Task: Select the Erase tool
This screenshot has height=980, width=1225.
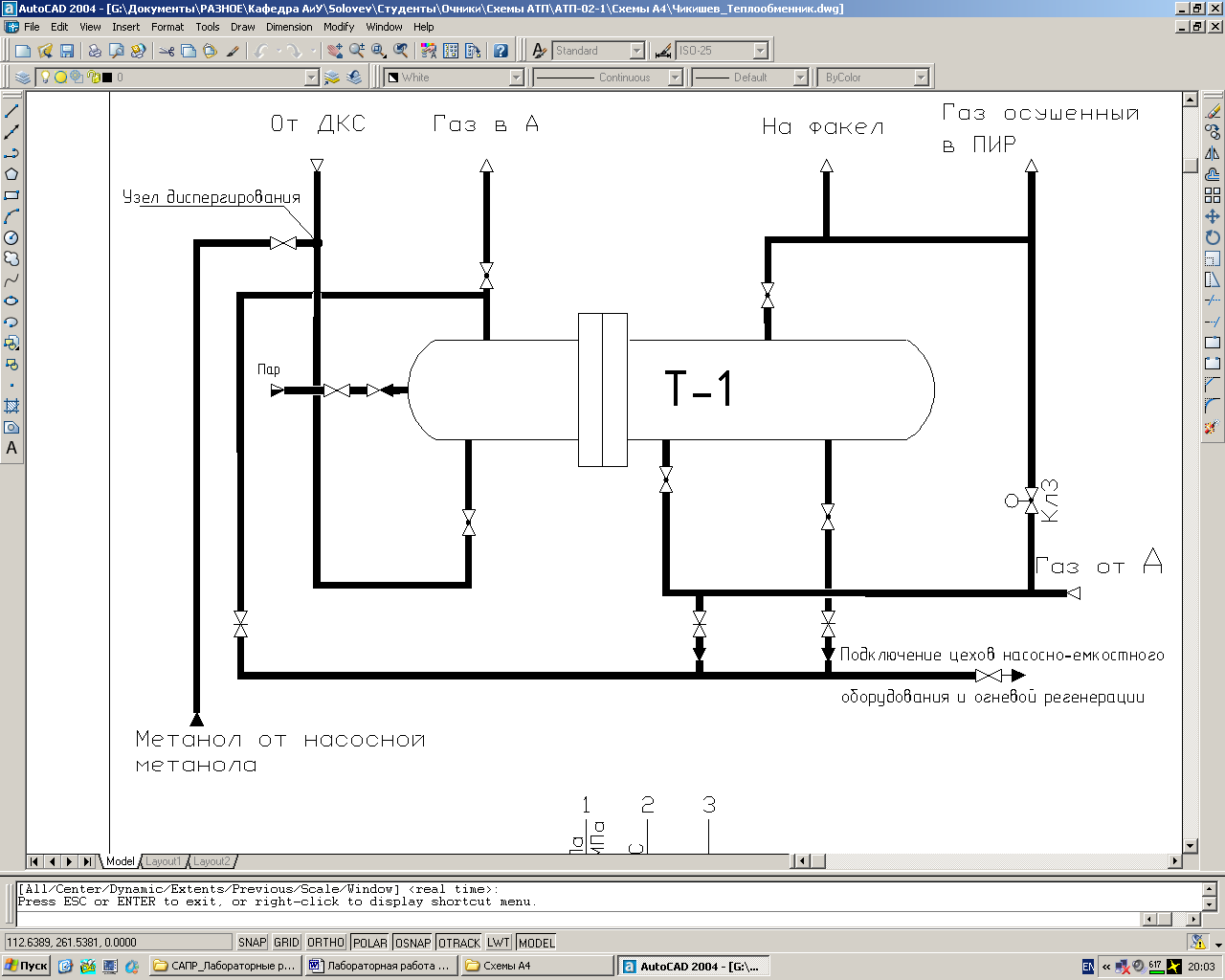Action: click(x=1213, y=111)
